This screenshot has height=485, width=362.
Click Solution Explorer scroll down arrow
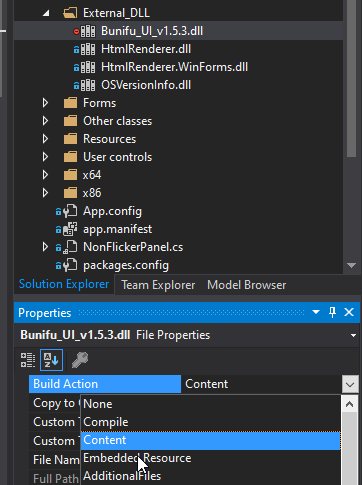(351, 265)
